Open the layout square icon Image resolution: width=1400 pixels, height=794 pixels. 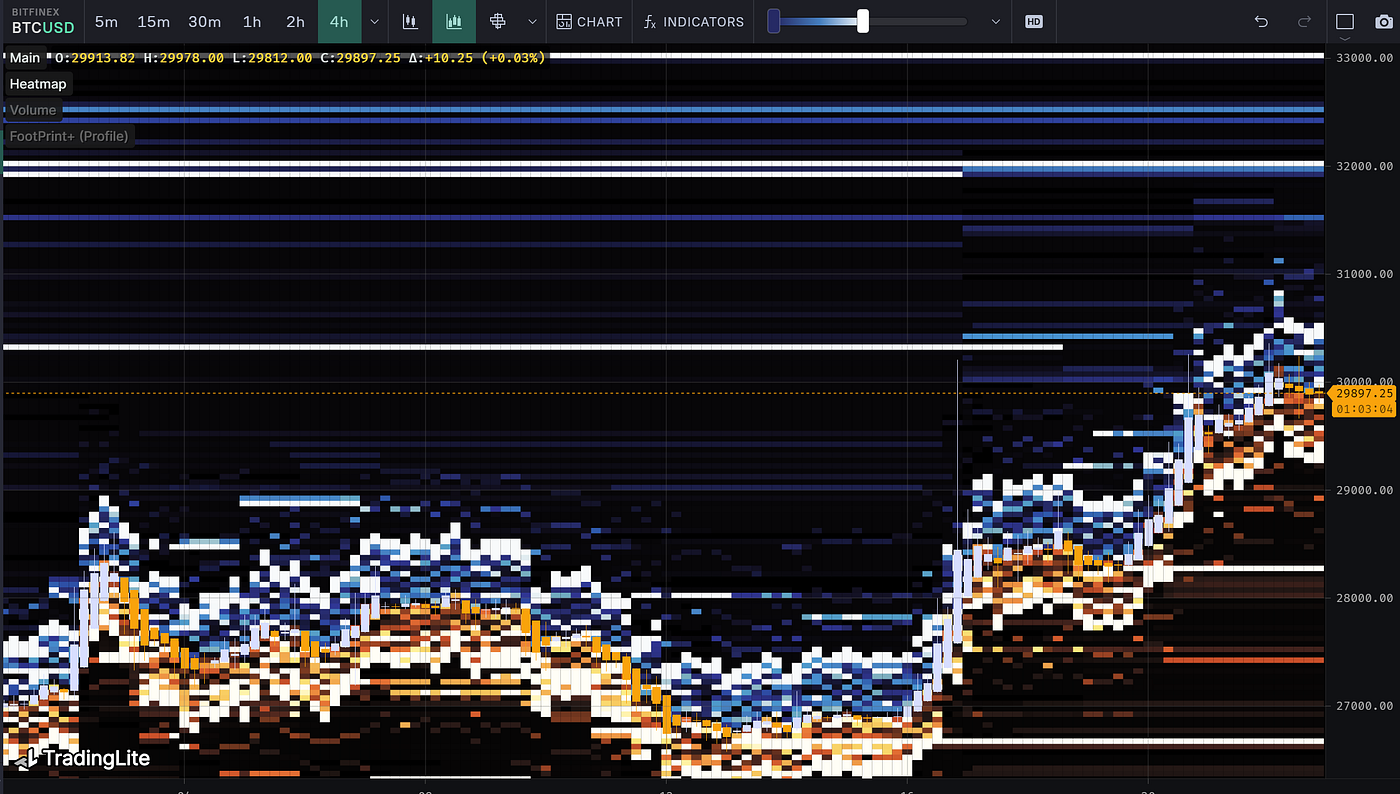pyautogui.click(x=1345, y=21)
